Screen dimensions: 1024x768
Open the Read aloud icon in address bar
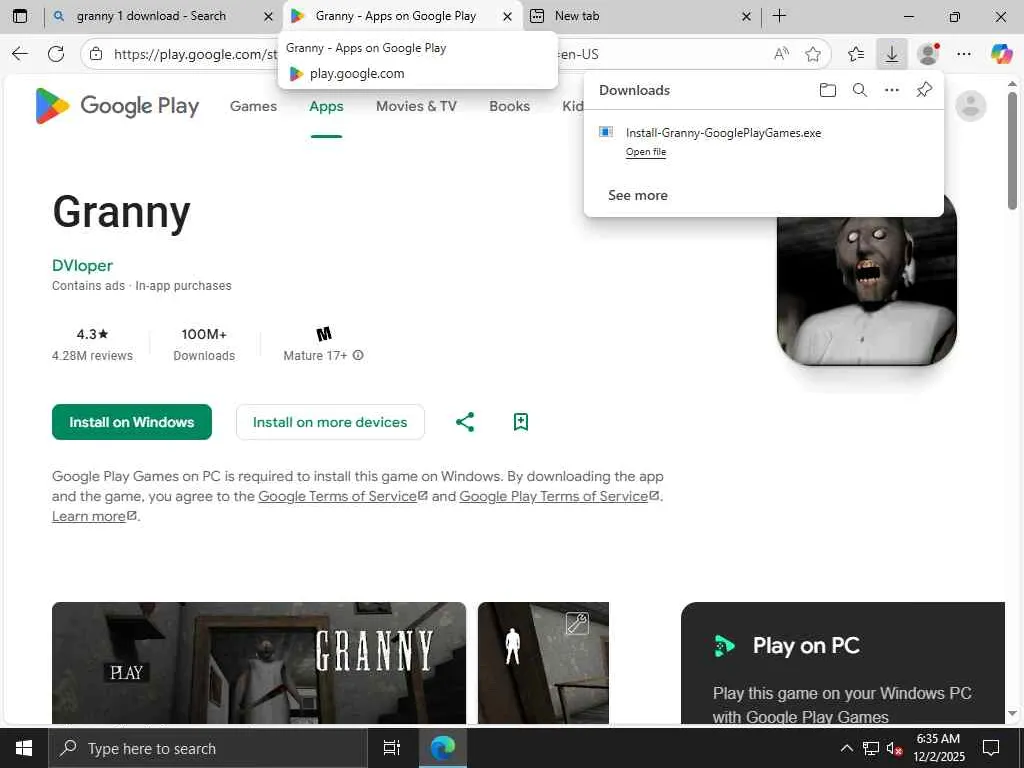781,54
